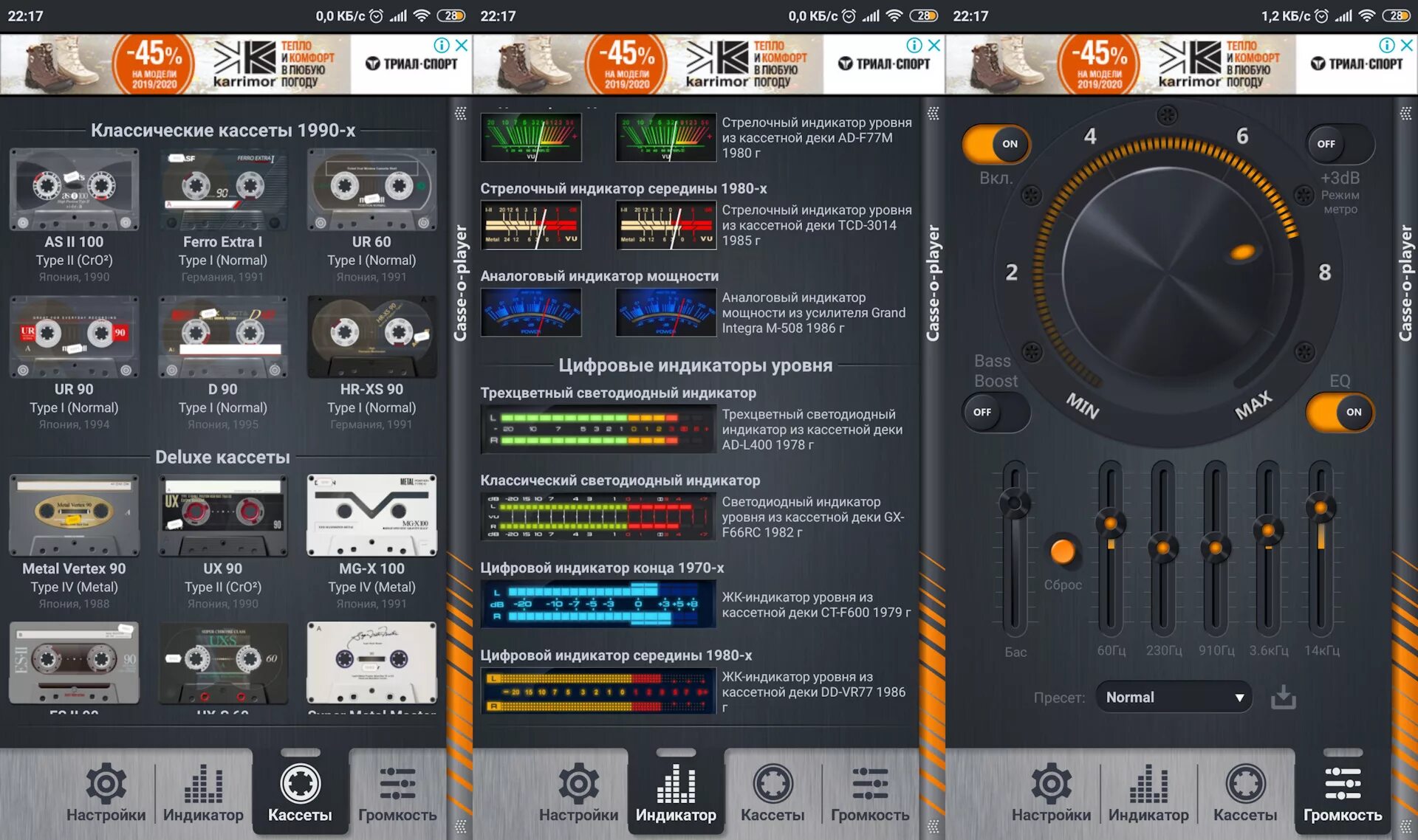Image resolution: width=1418 pixels, height=840 pixels.
Task: Turn off the Вкл. power switch
Action: (x=996, y=144)
